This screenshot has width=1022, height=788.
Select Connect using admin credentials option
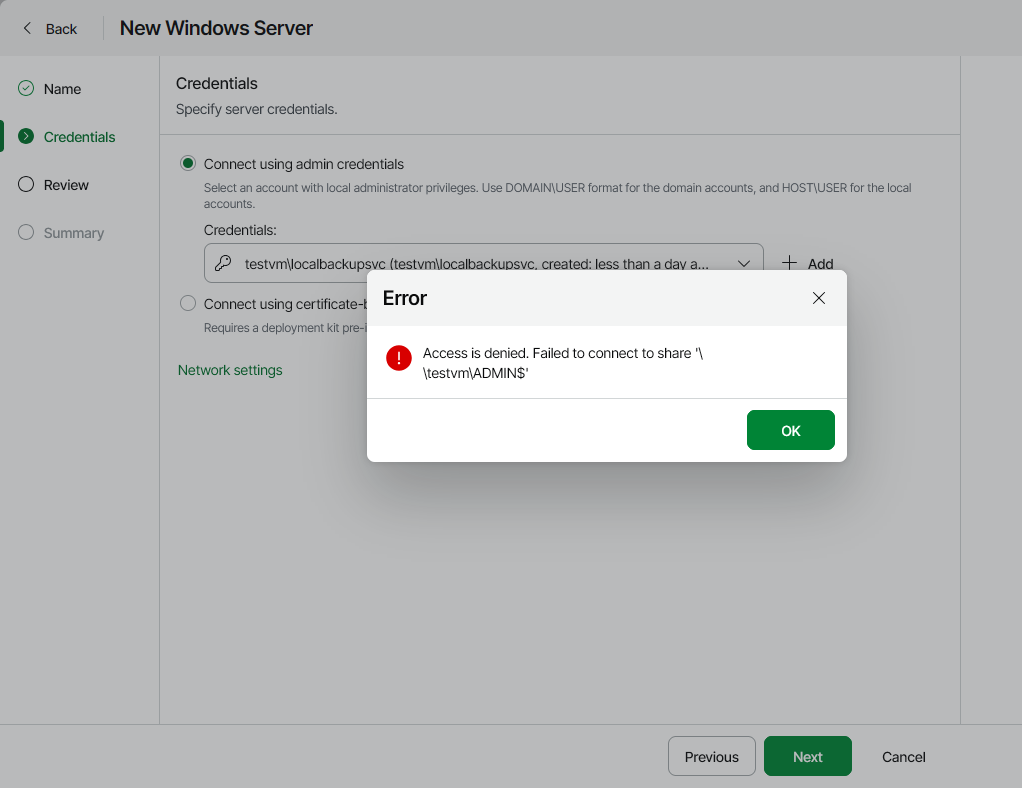click(x=188, y=164)
